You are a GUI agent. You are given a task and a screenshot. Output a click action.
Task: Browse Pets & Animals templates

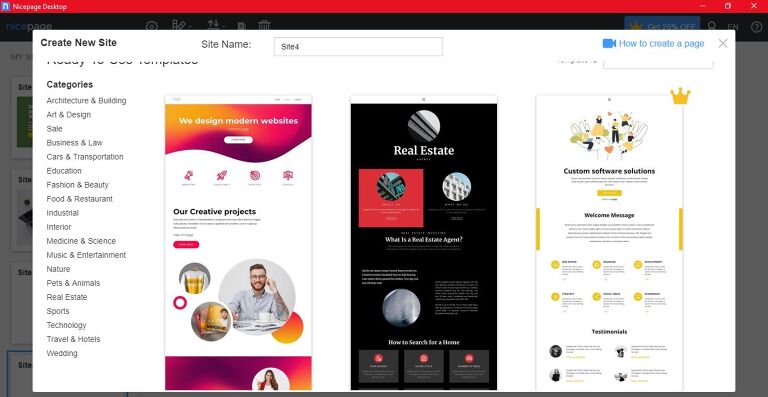click(x=73, y=283)
